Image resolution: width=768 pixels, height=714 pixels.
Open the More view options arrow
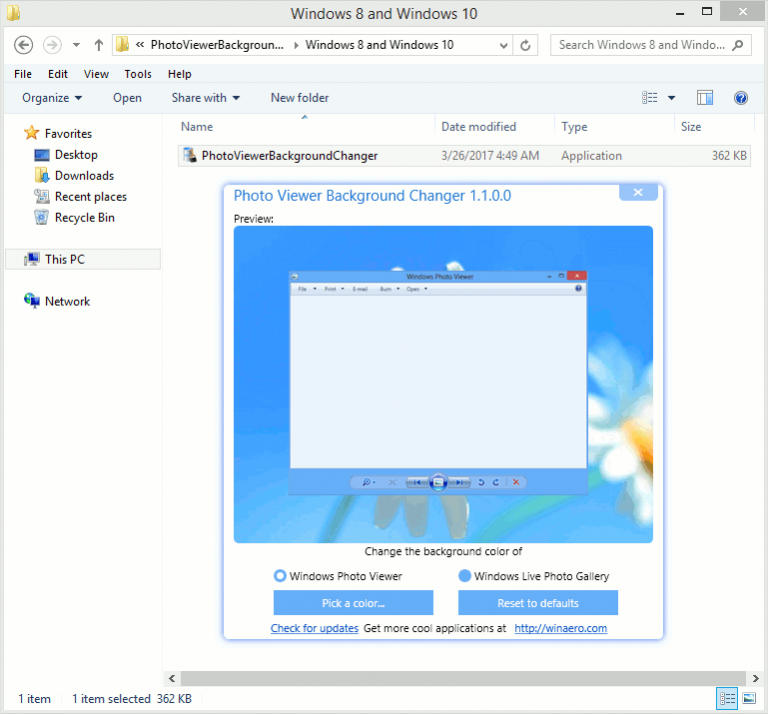coord(672,98)
